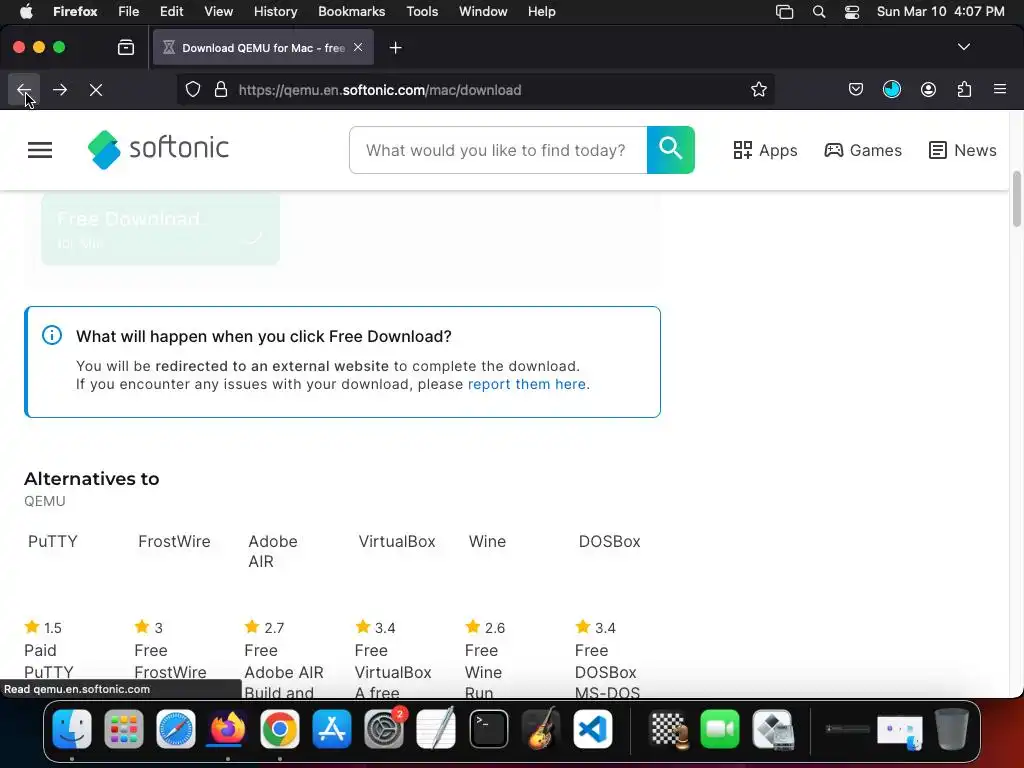
Task: Launch Google Chrome from the Dock
Action: click(280, 729)
